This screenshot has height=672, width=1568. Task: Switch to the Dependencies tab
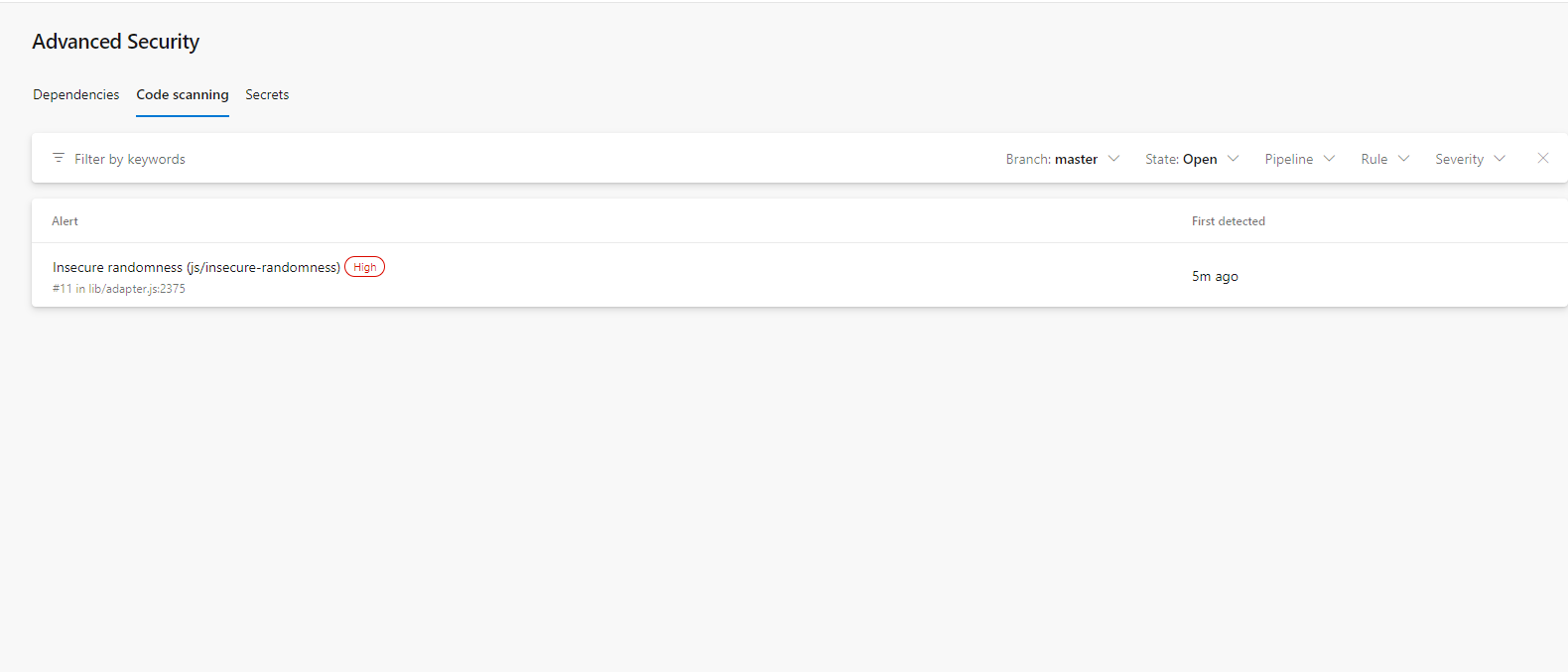[75, 95]
